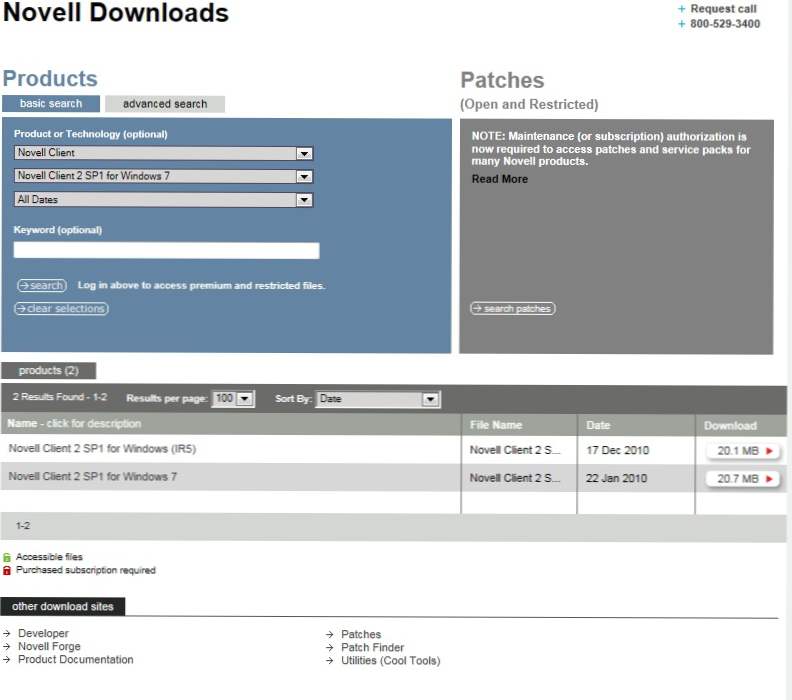Viewport: 792px width, 700px height.
Task: Click the File Name column header
Action: pos(496,425)
